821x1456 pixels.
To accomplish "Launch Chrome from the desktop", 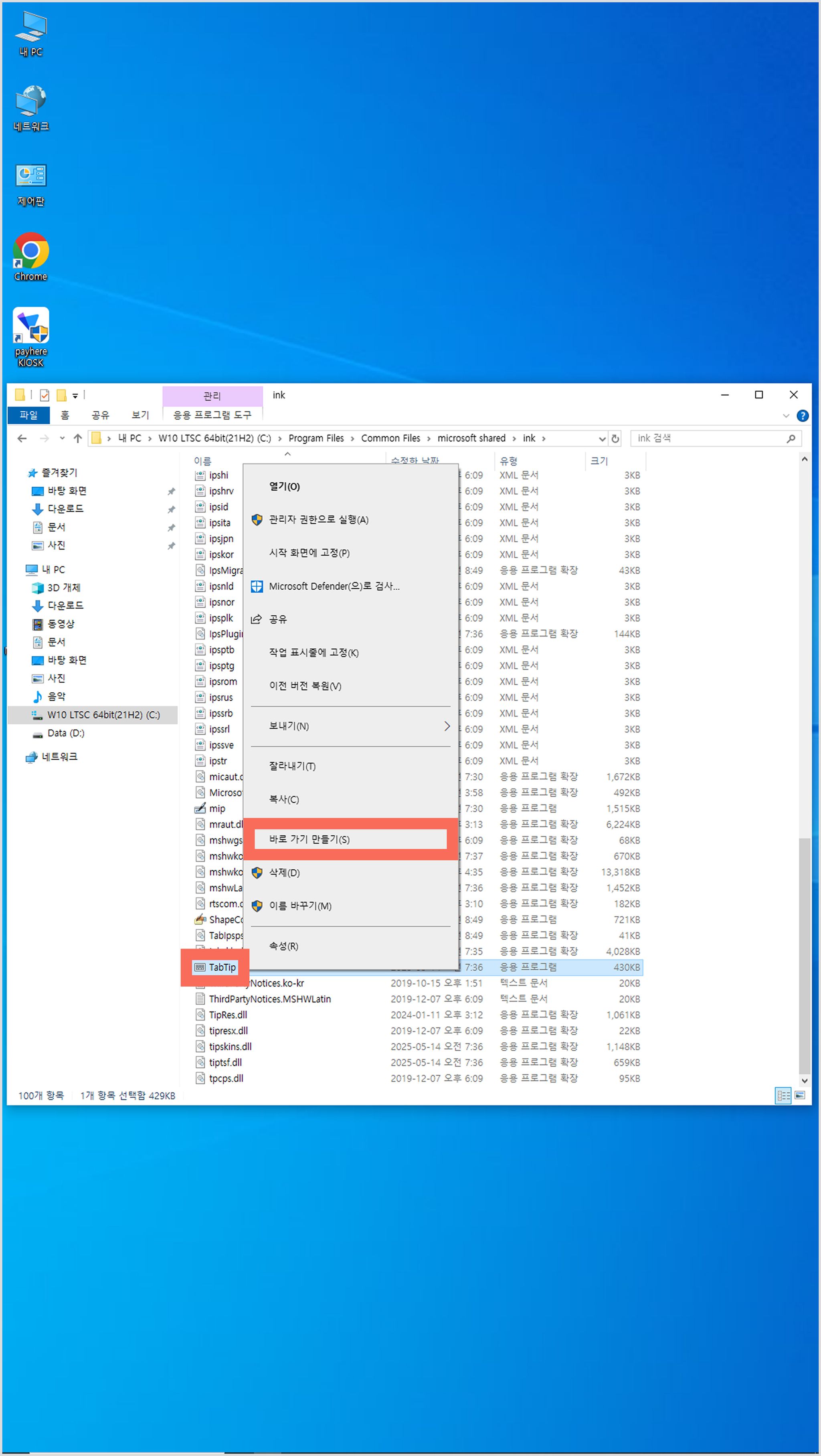I will click(x=31, y=257).
